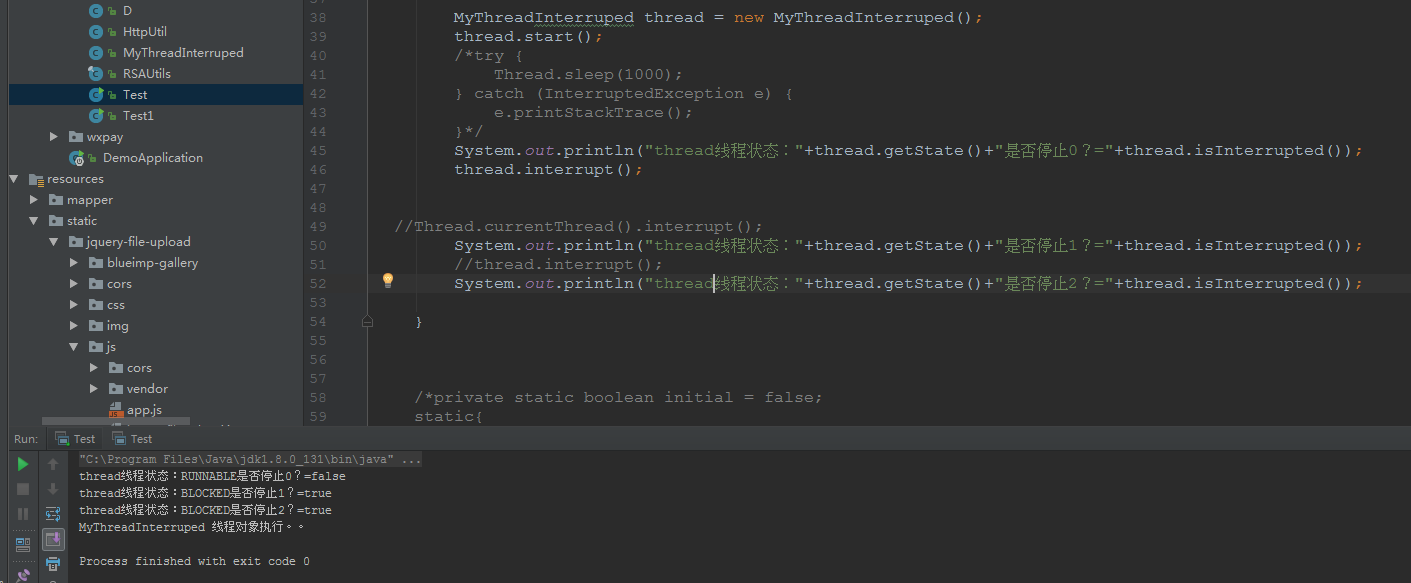The image size is (1411, 583).
Task: Expand the wxpay folder
Action: tap(53, 136)
